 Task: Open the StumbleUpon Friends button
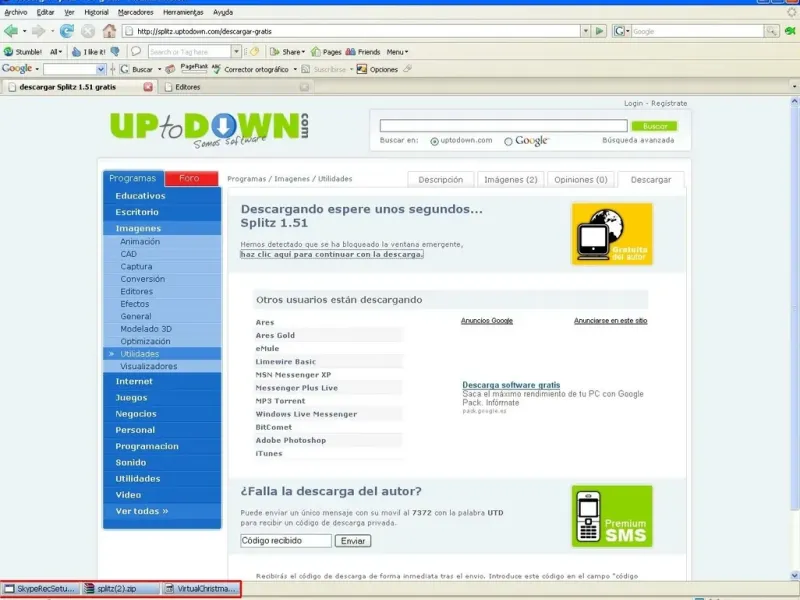click(363, 52)
